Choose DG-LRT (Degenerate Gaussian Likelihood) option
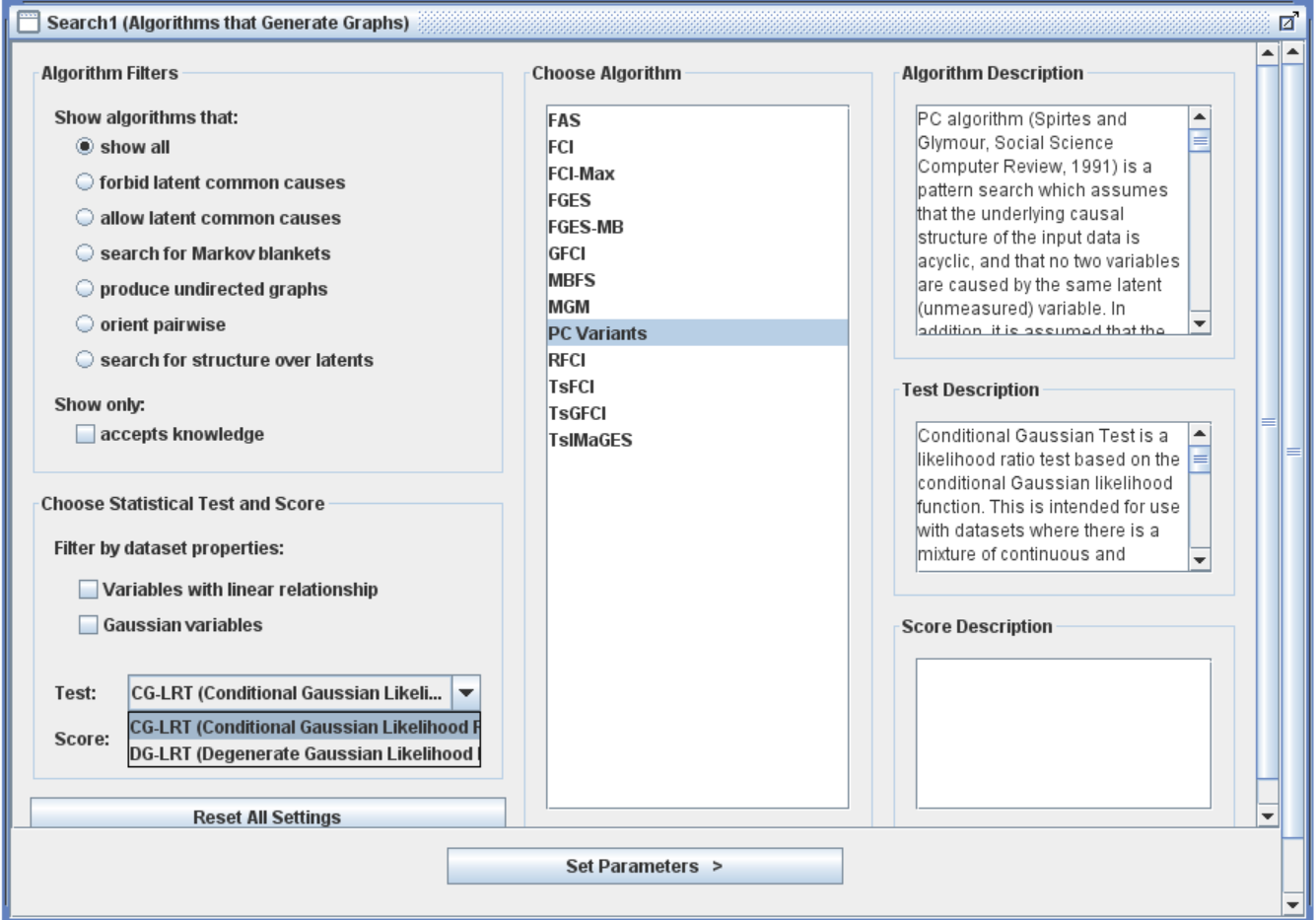The image size is (1316, 920). (305, 753)
